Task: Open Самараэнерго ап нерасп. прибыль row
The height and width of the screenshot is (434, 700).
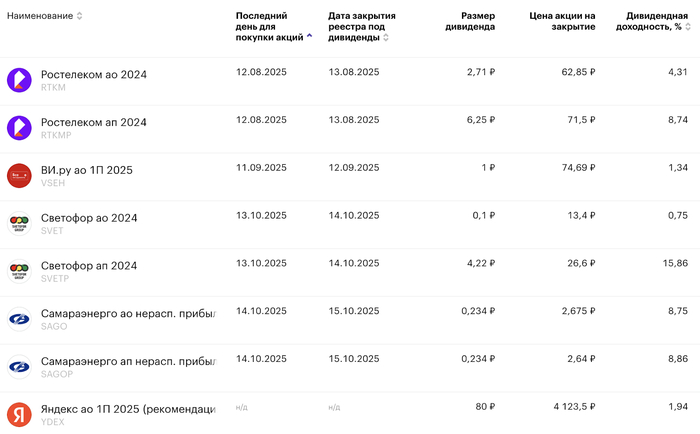Action: pyautogui.click(x=128, y=361)
